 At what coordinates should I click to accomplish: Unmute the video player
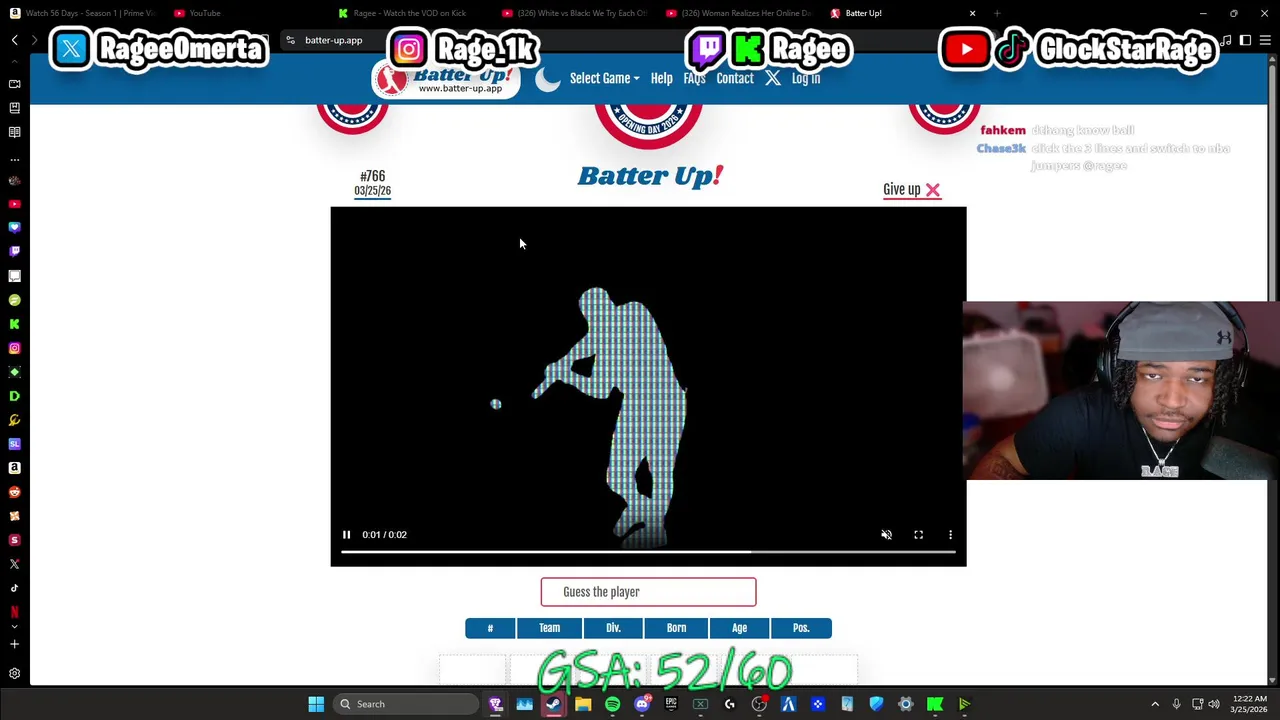(x=886, y=534)
